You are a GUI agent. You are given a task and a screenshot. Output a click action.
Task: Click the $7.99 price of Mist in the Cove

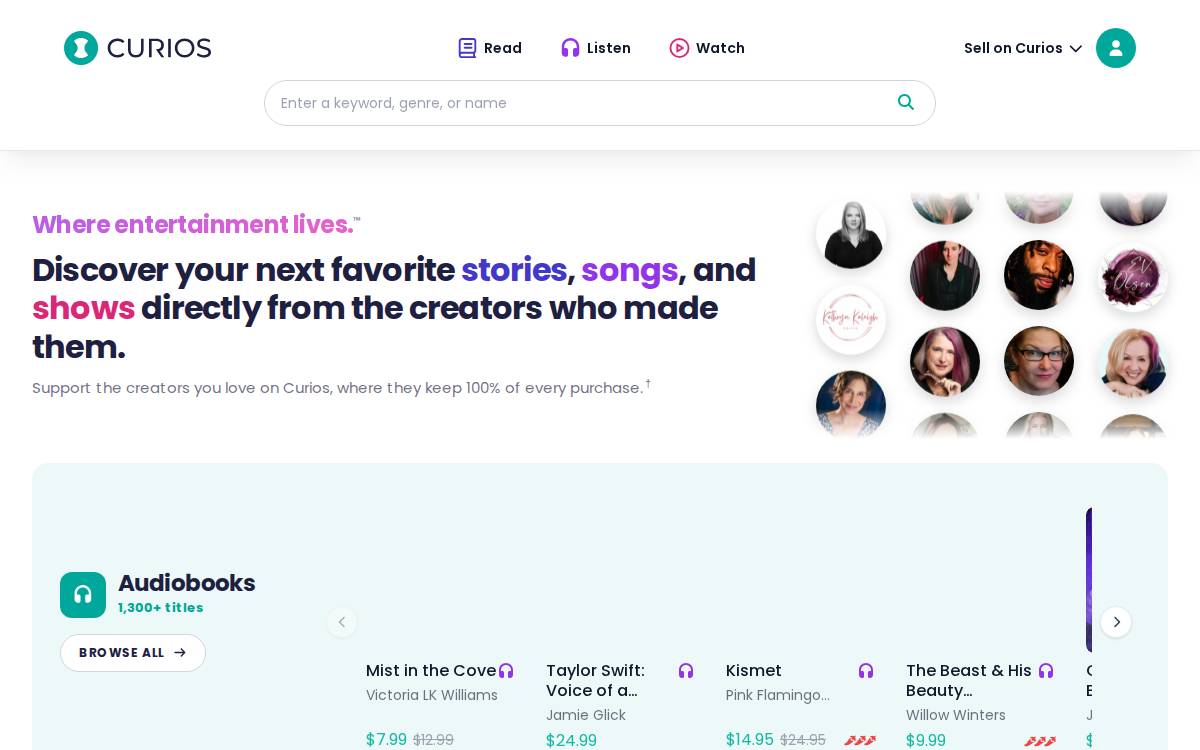pos(386,740)
